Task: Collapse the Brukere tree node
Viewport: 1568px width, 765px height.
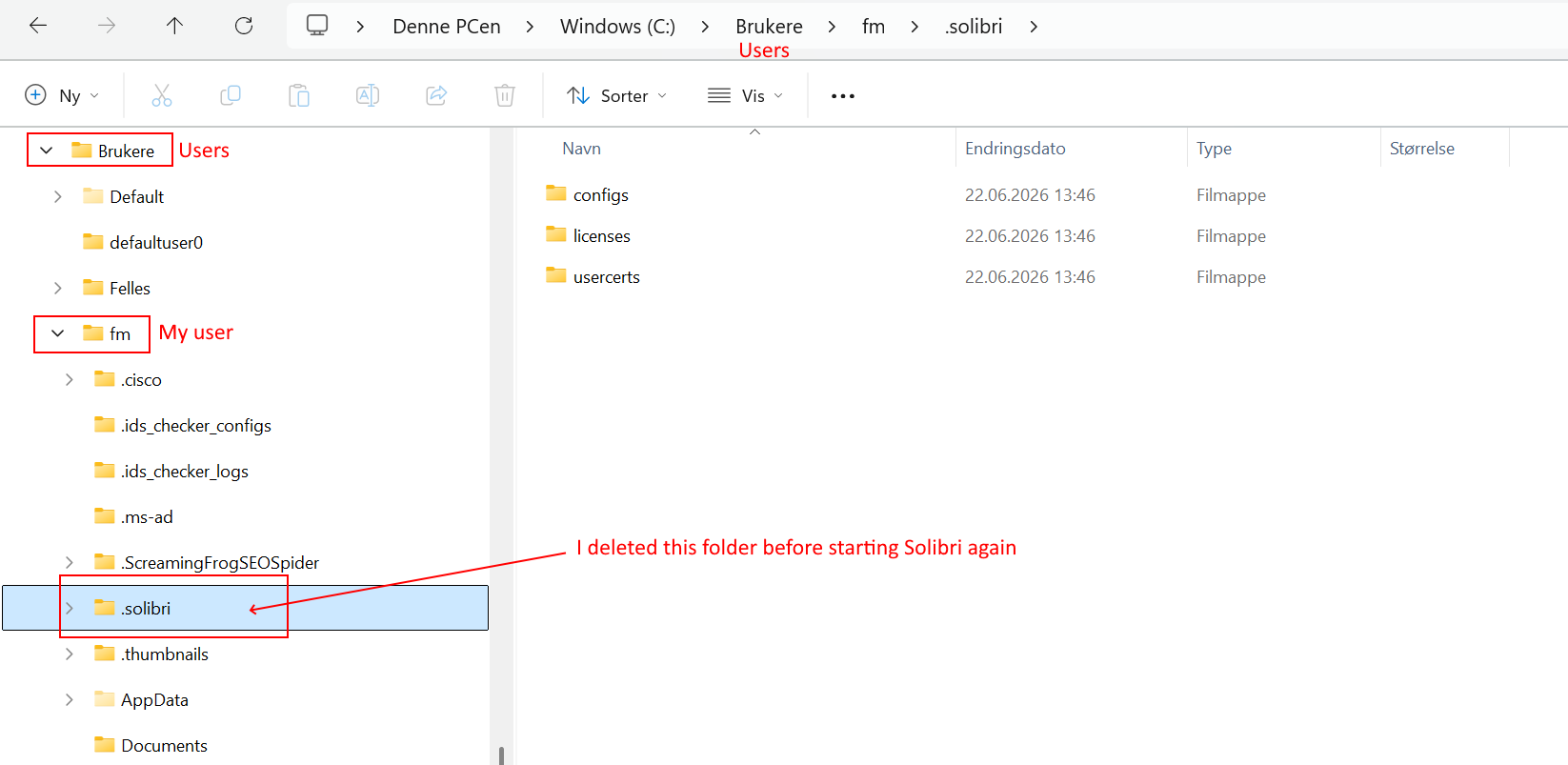Action: point(46,151)
